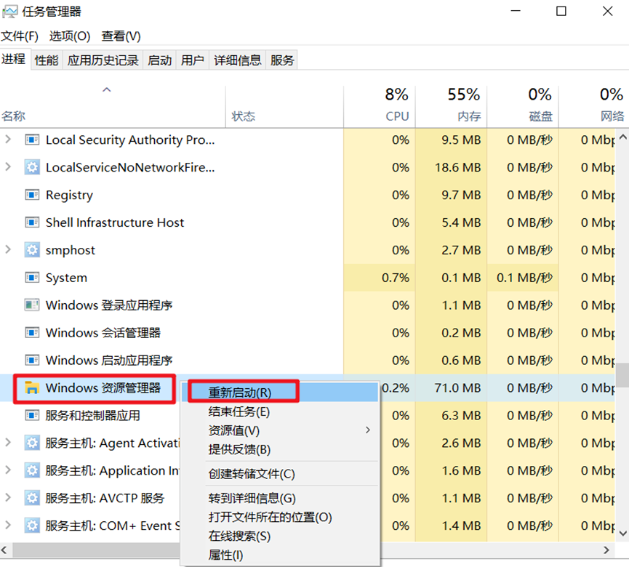This screenshot has width=629, height=568.
Task: Sort by the 网络 column header
Action: click(594, 106)
